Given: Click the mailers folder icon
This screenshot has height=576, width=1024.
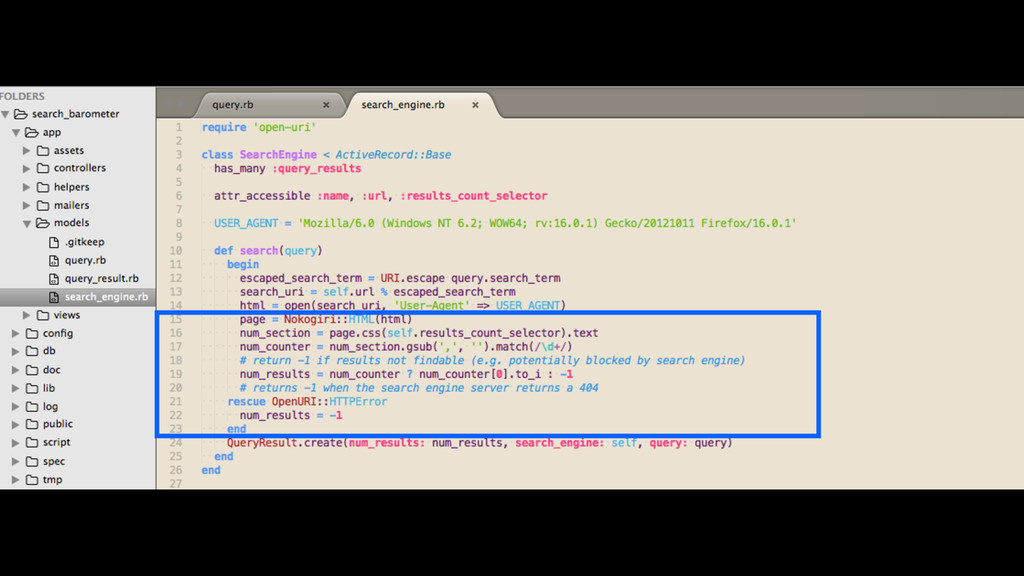Looking at the screenshot, I should 43,205.
